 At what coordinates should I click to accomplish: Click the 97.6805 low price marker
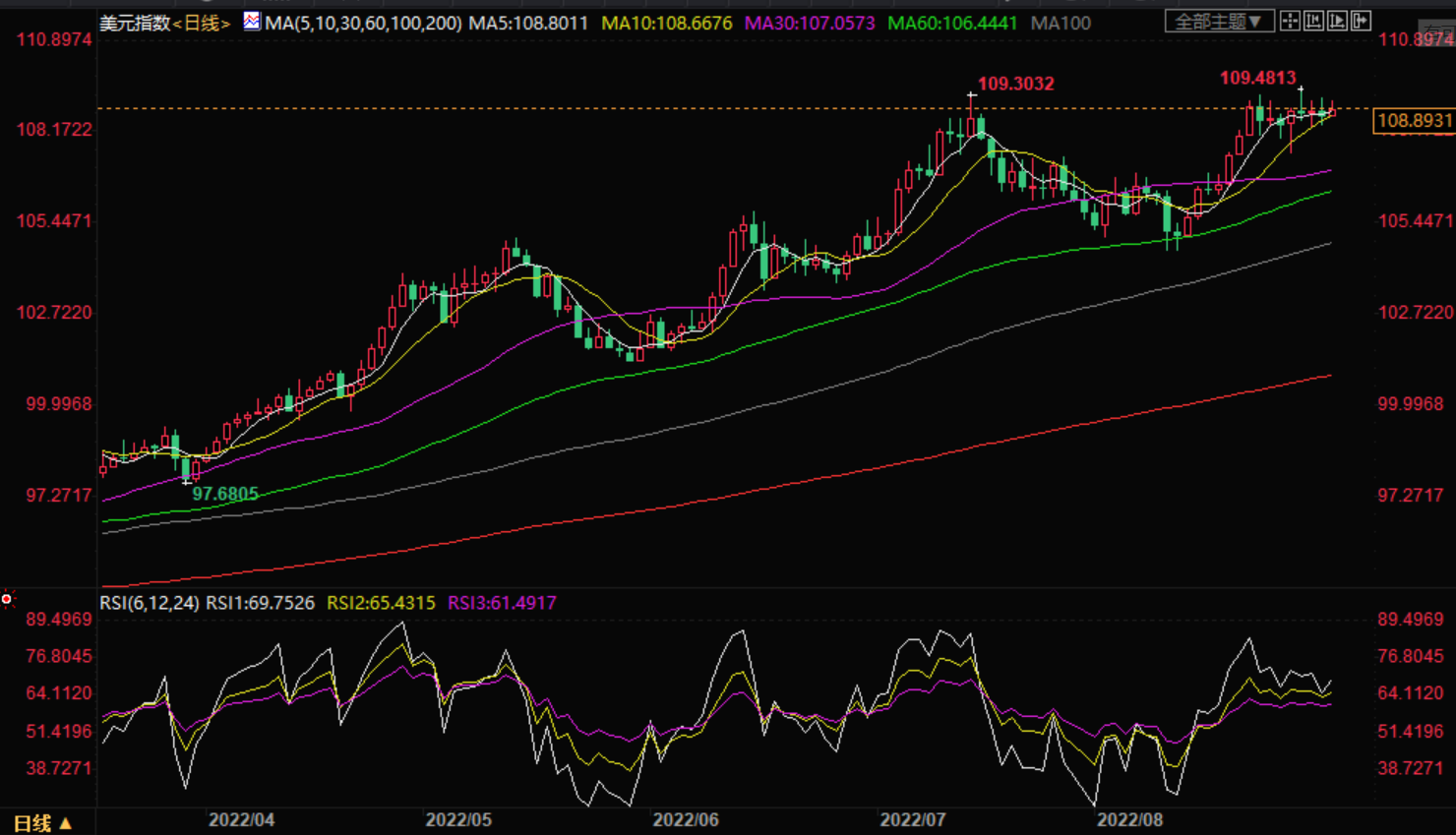(x=225, y=494)
